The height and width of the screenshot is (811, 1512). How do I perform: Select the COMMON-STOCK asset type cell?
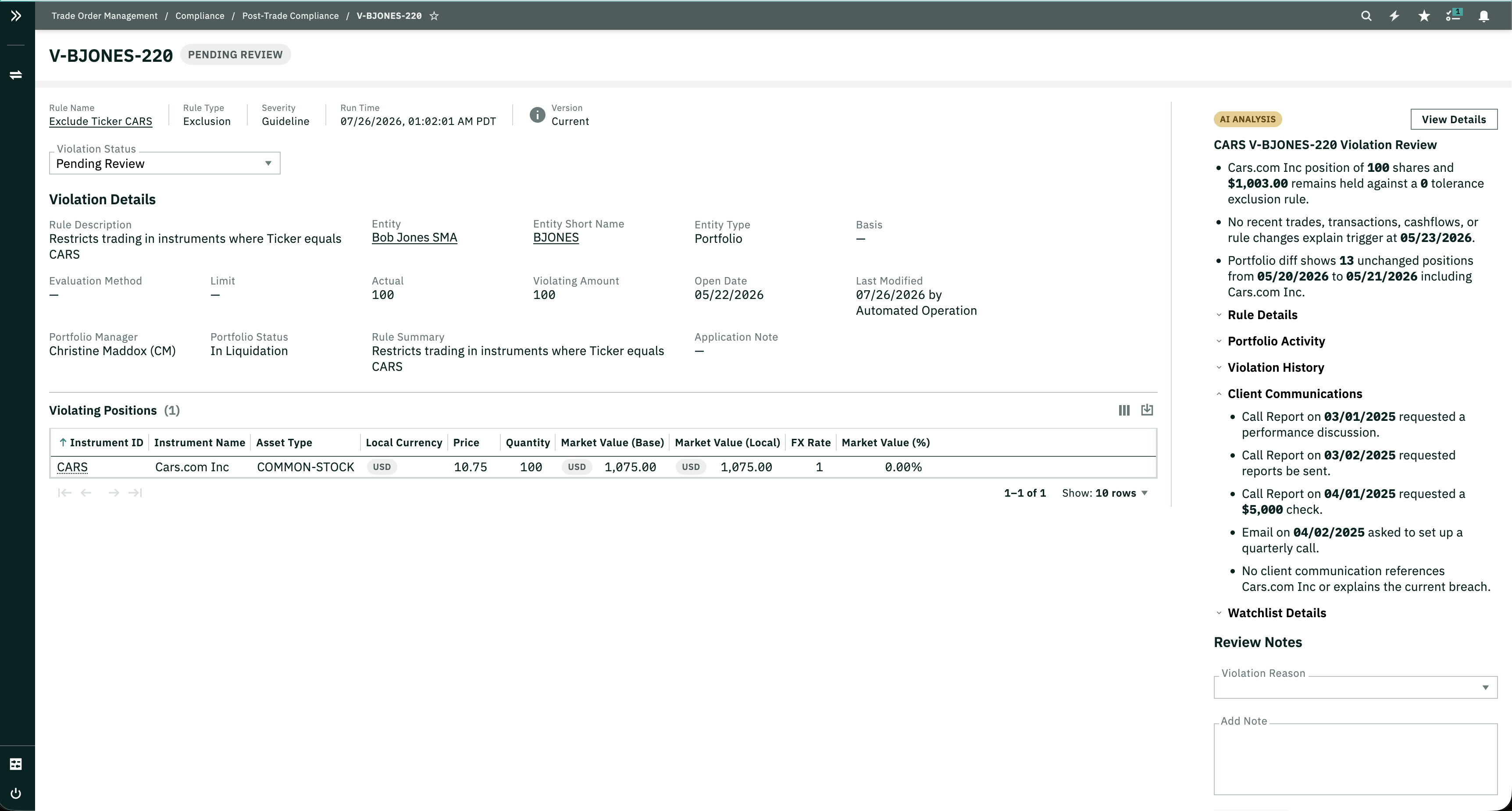pos(305,467)
